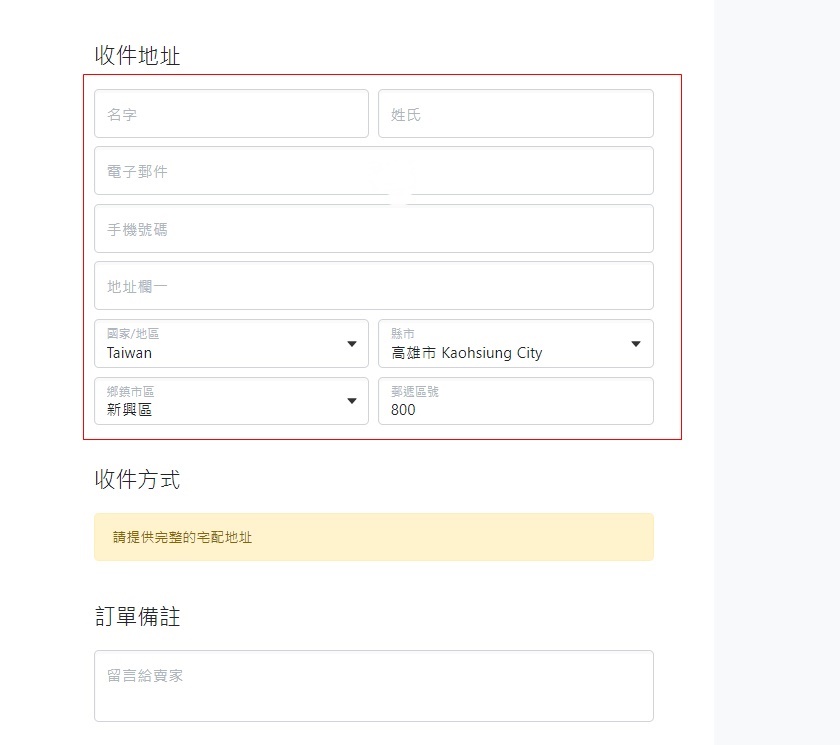Click the 留言給賣家 order note box
840x745 pixels.
pyautogui.click(x=373, y=686)
